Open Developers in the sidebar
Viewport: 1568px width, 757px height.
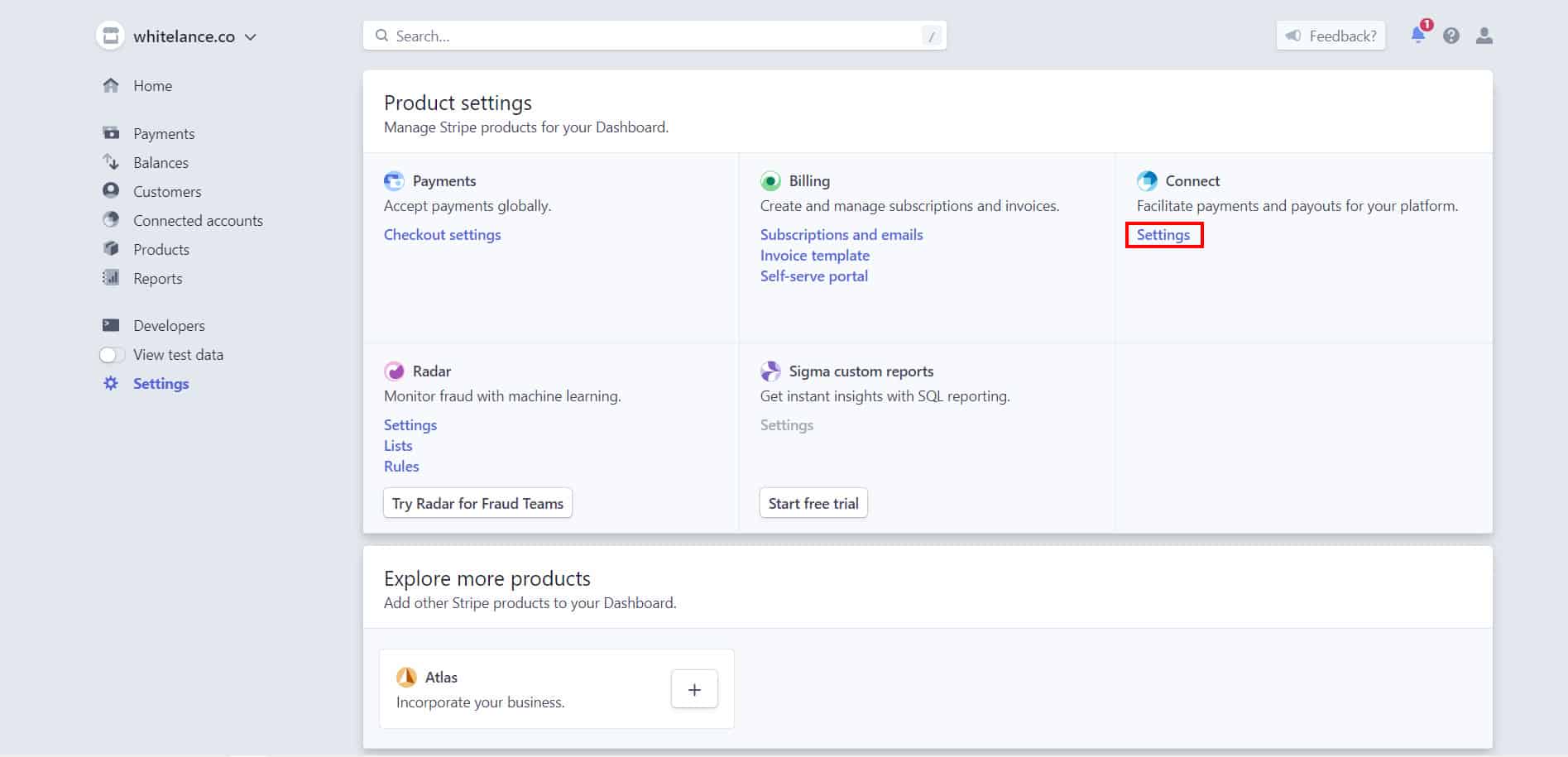point(169,325)
